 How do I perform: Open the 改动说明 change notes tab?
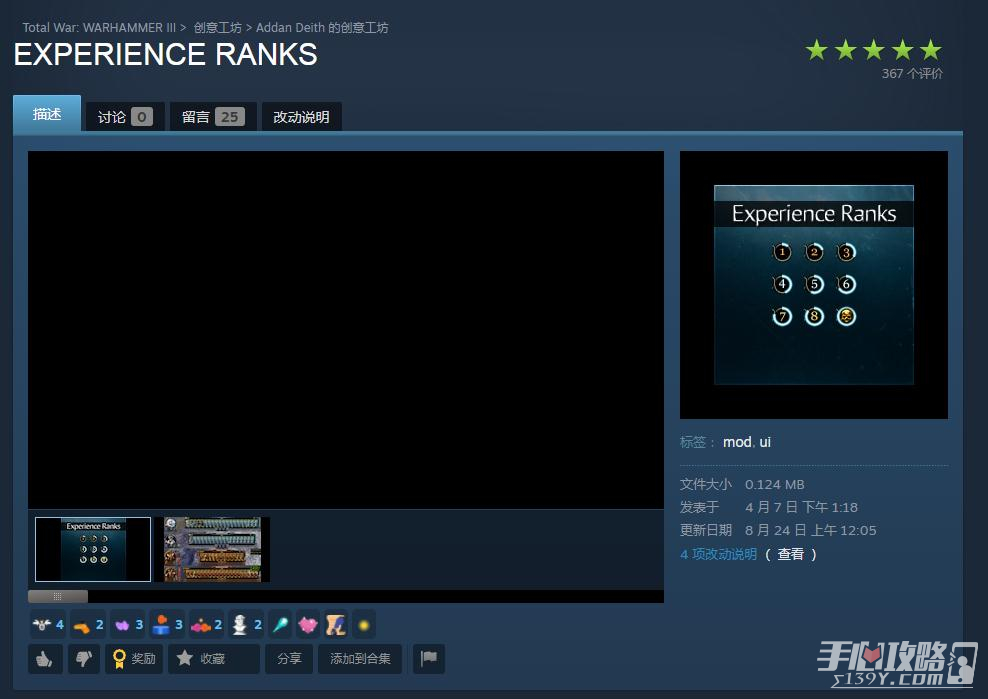coord(301,117)
